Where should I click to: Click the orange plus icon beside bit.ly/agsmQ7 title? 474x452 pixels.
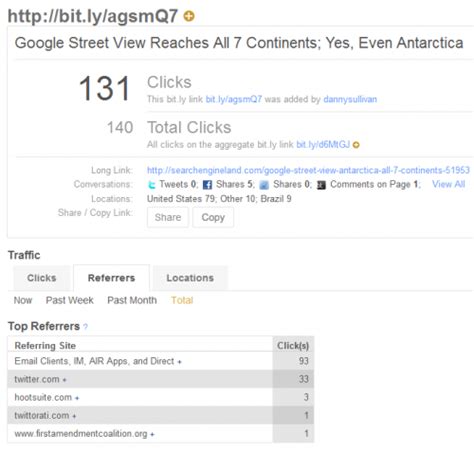coord(189,16)
